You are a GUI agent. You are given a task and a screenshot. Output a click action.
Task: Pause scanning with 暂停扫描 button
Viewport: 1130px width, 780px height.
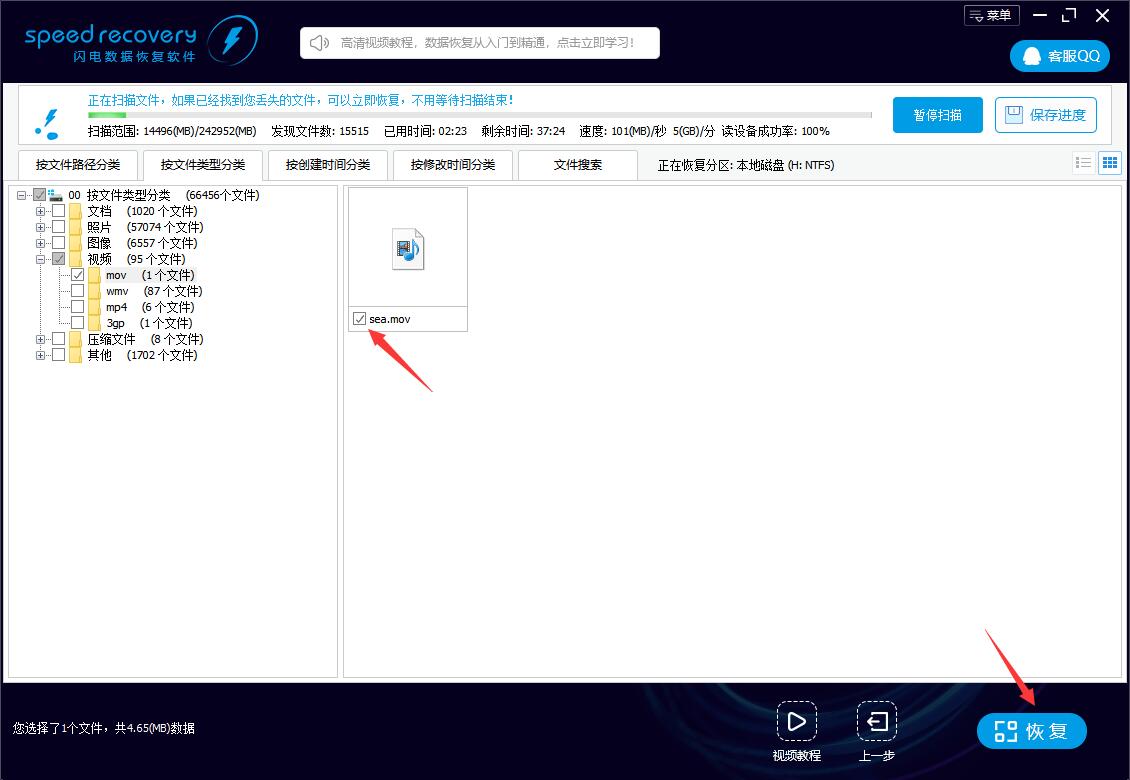pyautogui.click(x=937, y=114)
